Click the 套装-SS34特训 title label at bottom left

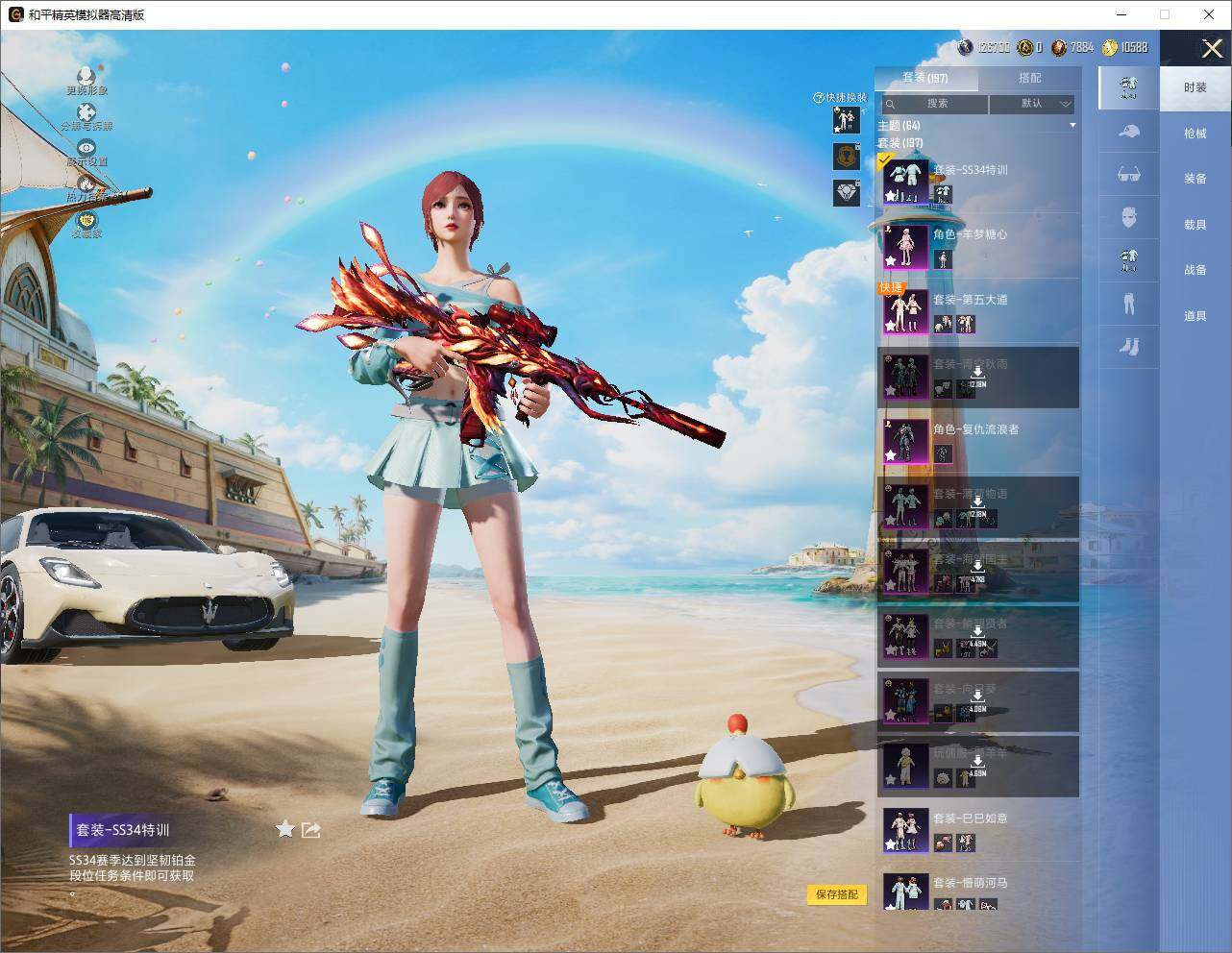tap(123, 830)
